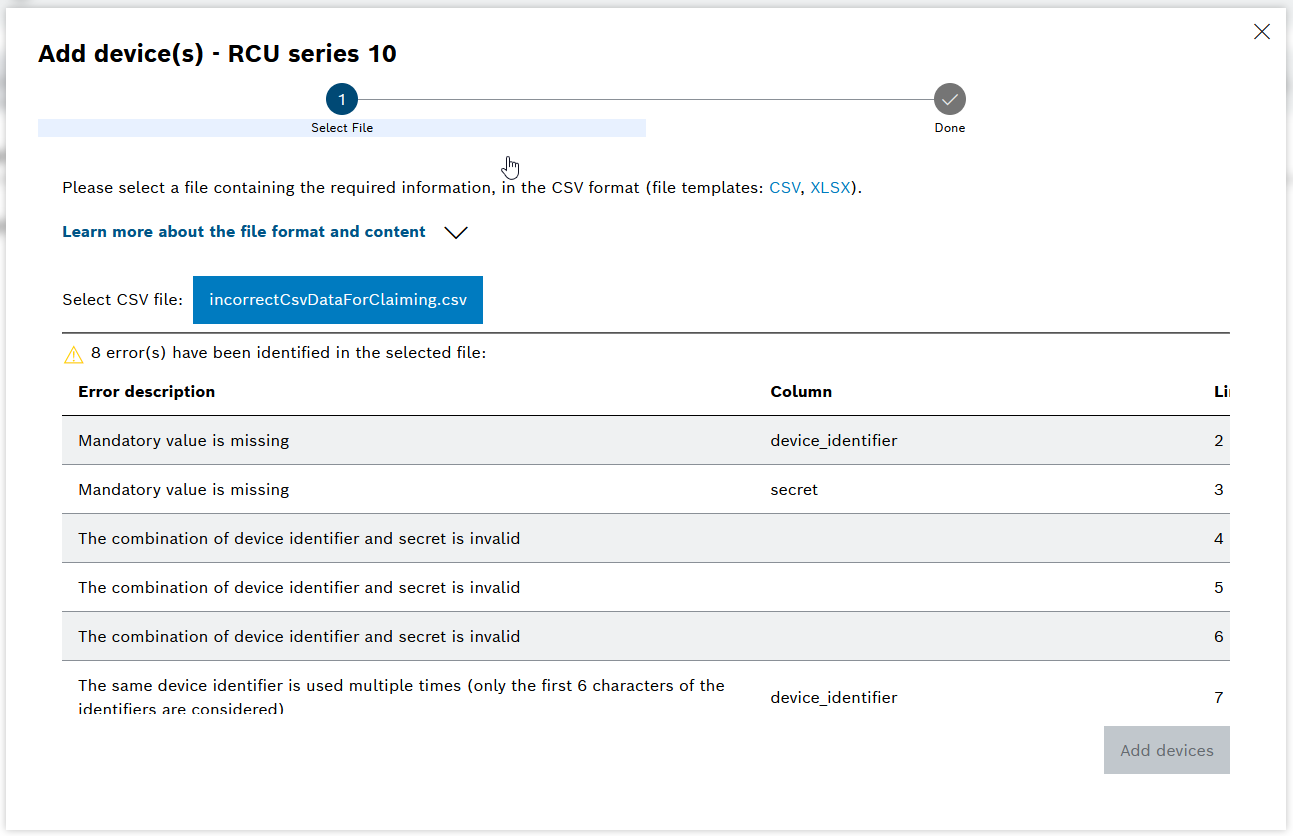This screenshot has width=1293, height=836.
Task: Click the 'Column' table header
Action: (x=801, y=392)
